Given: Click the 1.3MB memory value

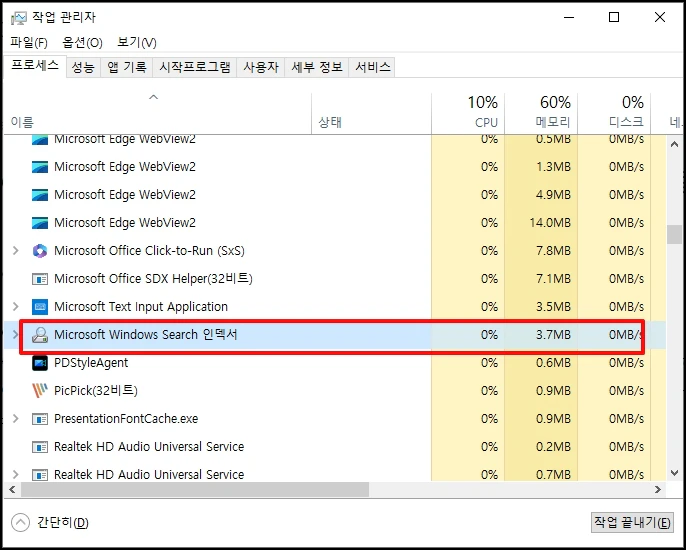Looking at the screenshot, I should [553, 167].
